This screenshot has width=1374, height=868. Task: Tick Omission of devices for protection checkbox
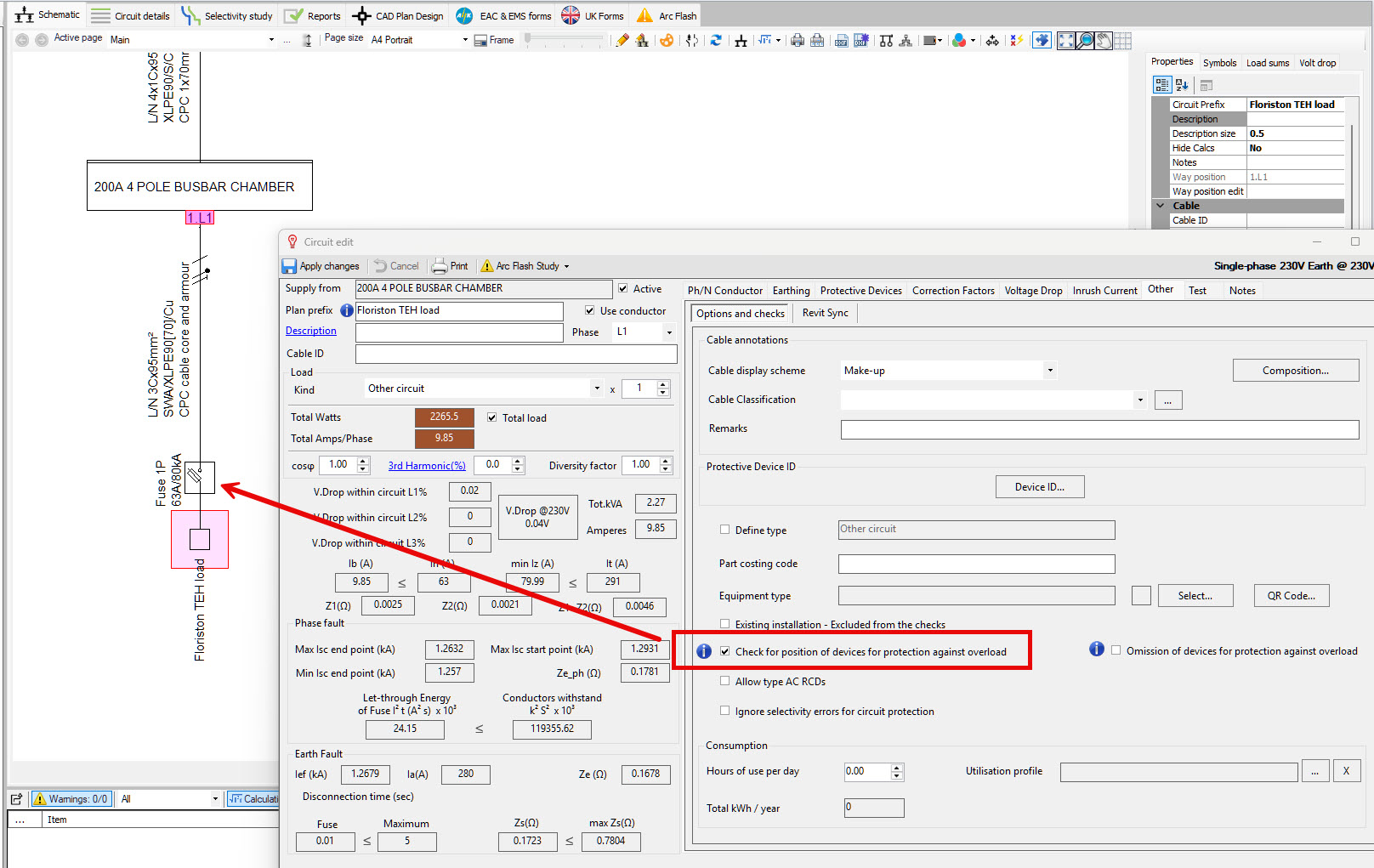click(x=1116, y=650)
